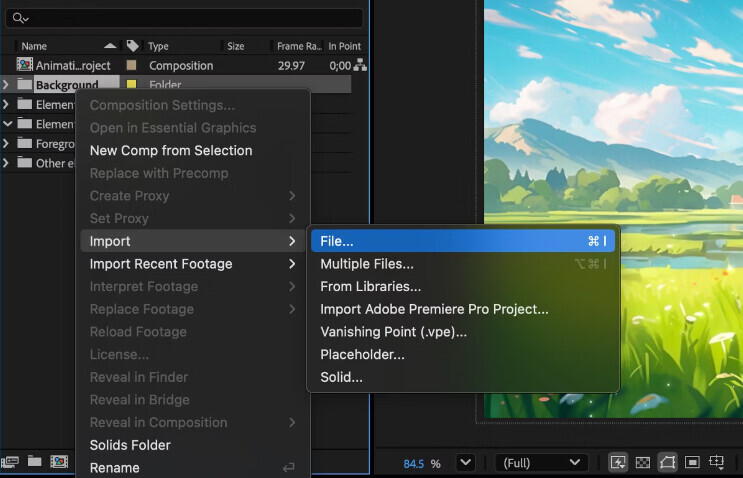The image size is (743, 478).
Task: Click the Background folder icon
Action: [25, 85]
